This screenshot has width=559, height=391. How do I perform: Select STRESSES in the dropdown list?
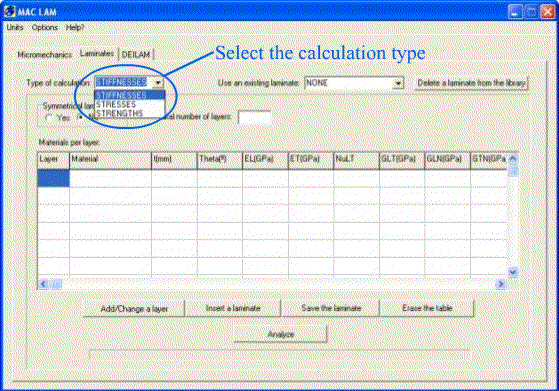point(130,104)
